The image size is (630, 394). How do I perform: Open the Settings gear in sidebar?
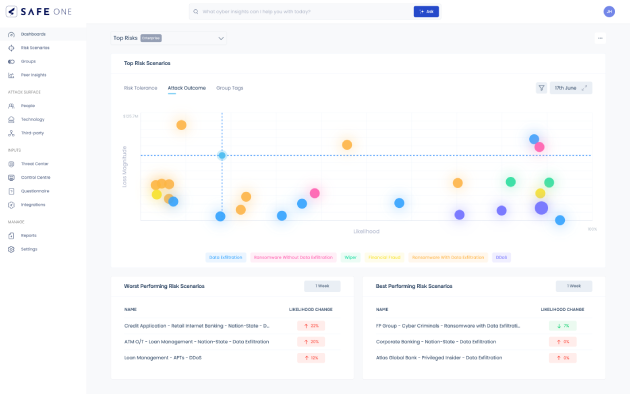pyautogui.click(x=11, y=249)
